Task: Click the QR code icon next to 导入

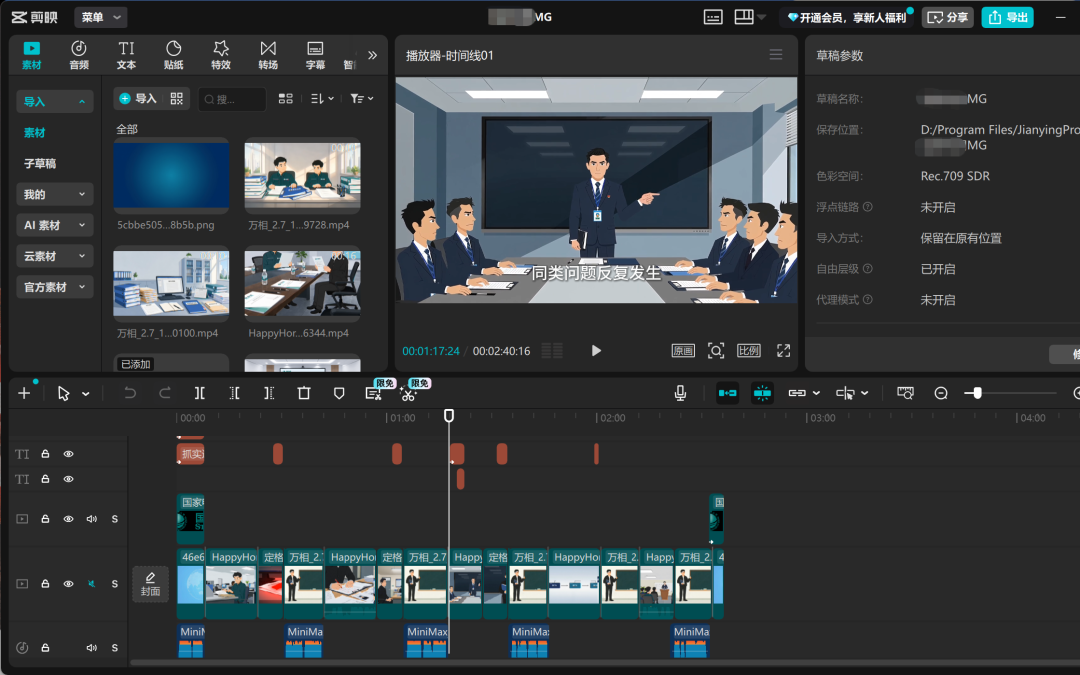Action: 177,98
